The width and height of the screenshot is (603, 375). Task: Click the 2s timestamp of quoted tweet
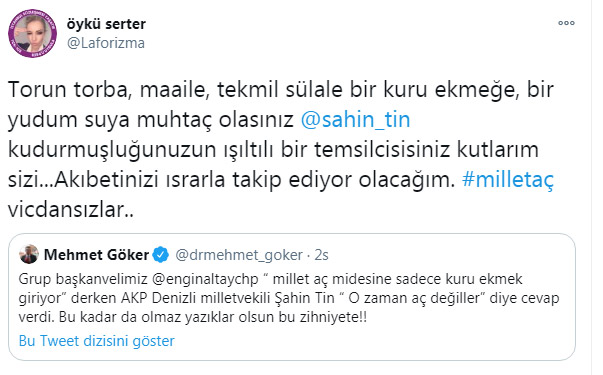(x=321, y=255)
